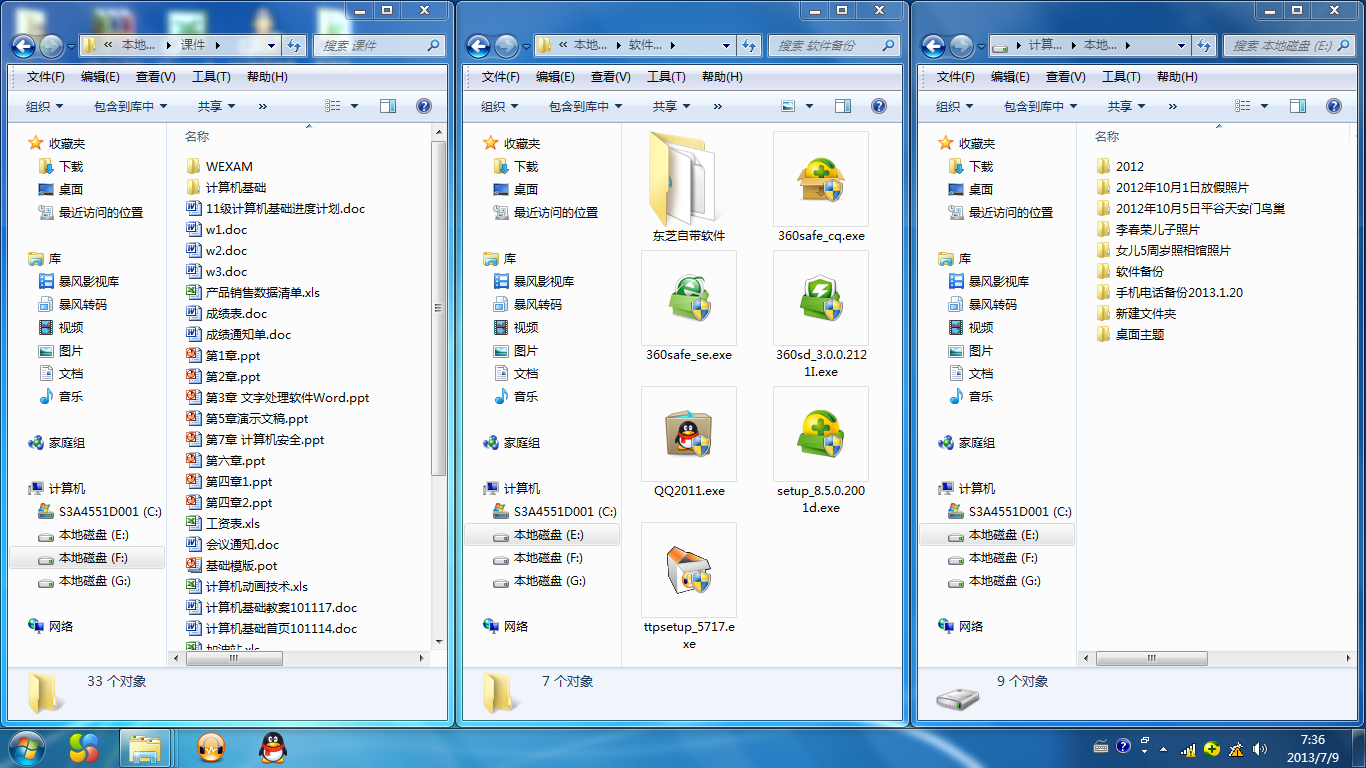This screenshot has width=1366, height=768.
Task: Select the 360sd_3.0.0.2121I.exe file
Action: (x=820, y=297)
